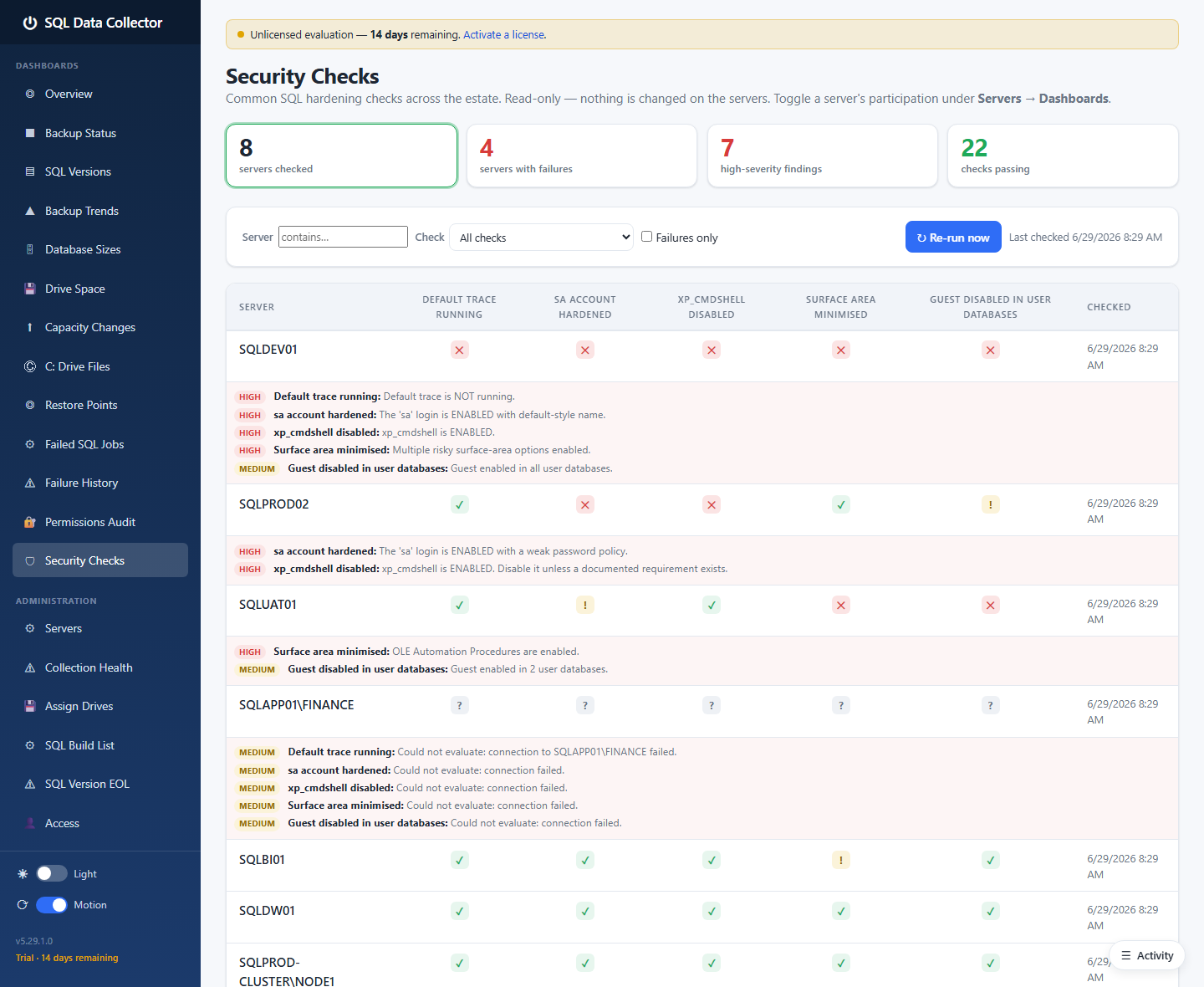Click the Backup Trends triangle icon
The image size is (1204, 987).
(30, 211)
